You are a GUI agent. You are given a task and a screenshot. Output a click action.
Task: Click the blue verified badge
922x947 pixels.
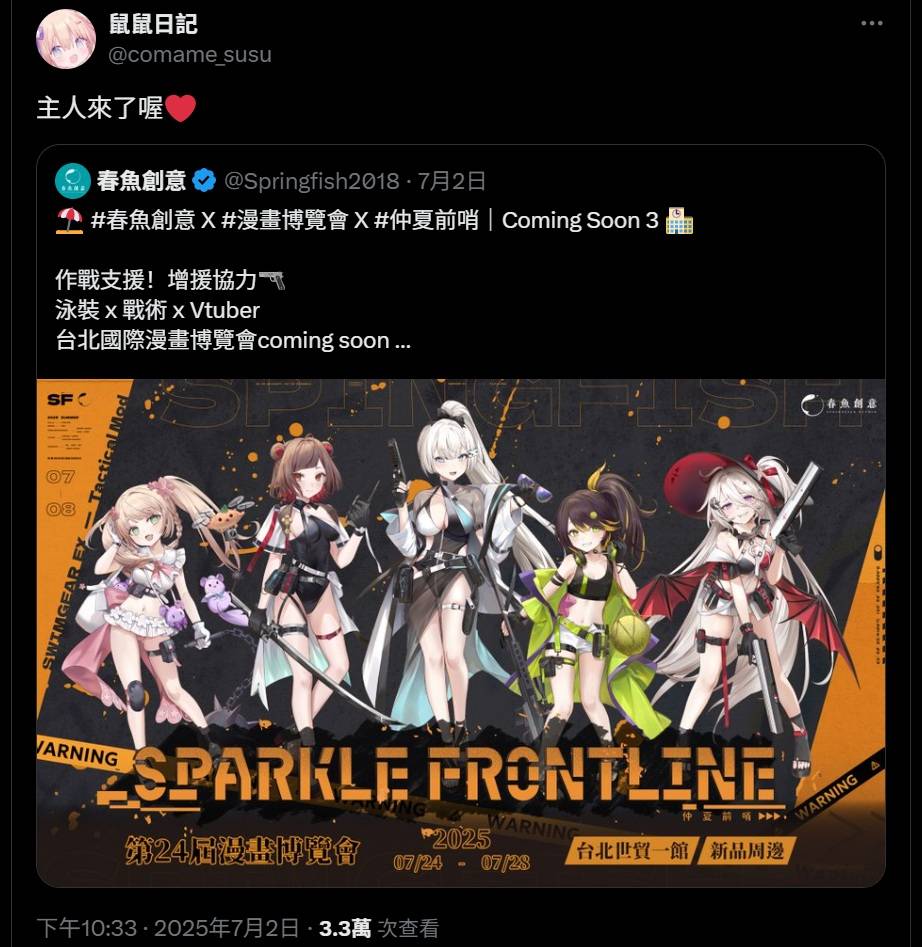pyautogui.click(x=204, y=181)
